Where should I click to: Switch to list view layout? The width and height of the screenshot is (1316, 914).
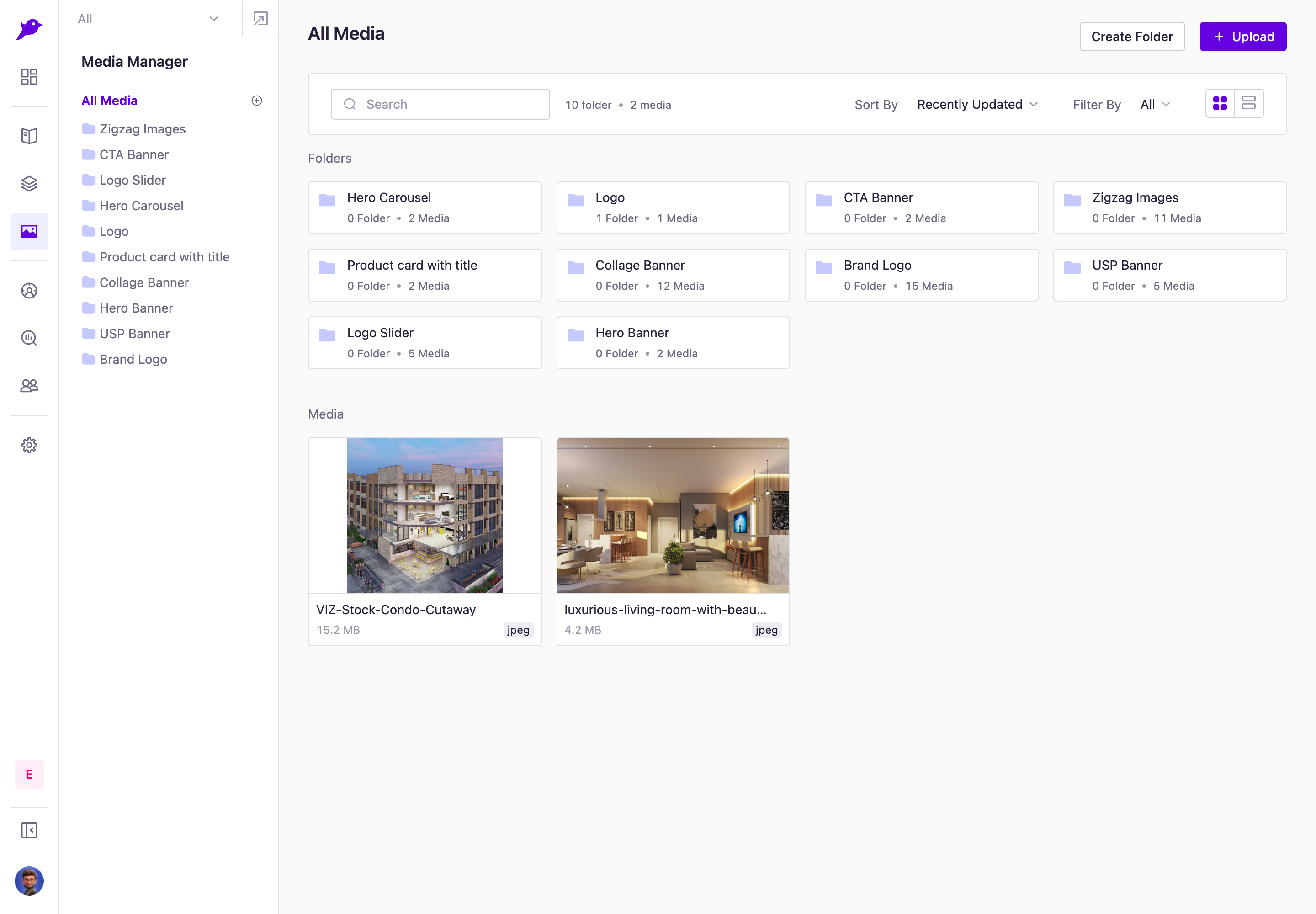(1249, 104)
